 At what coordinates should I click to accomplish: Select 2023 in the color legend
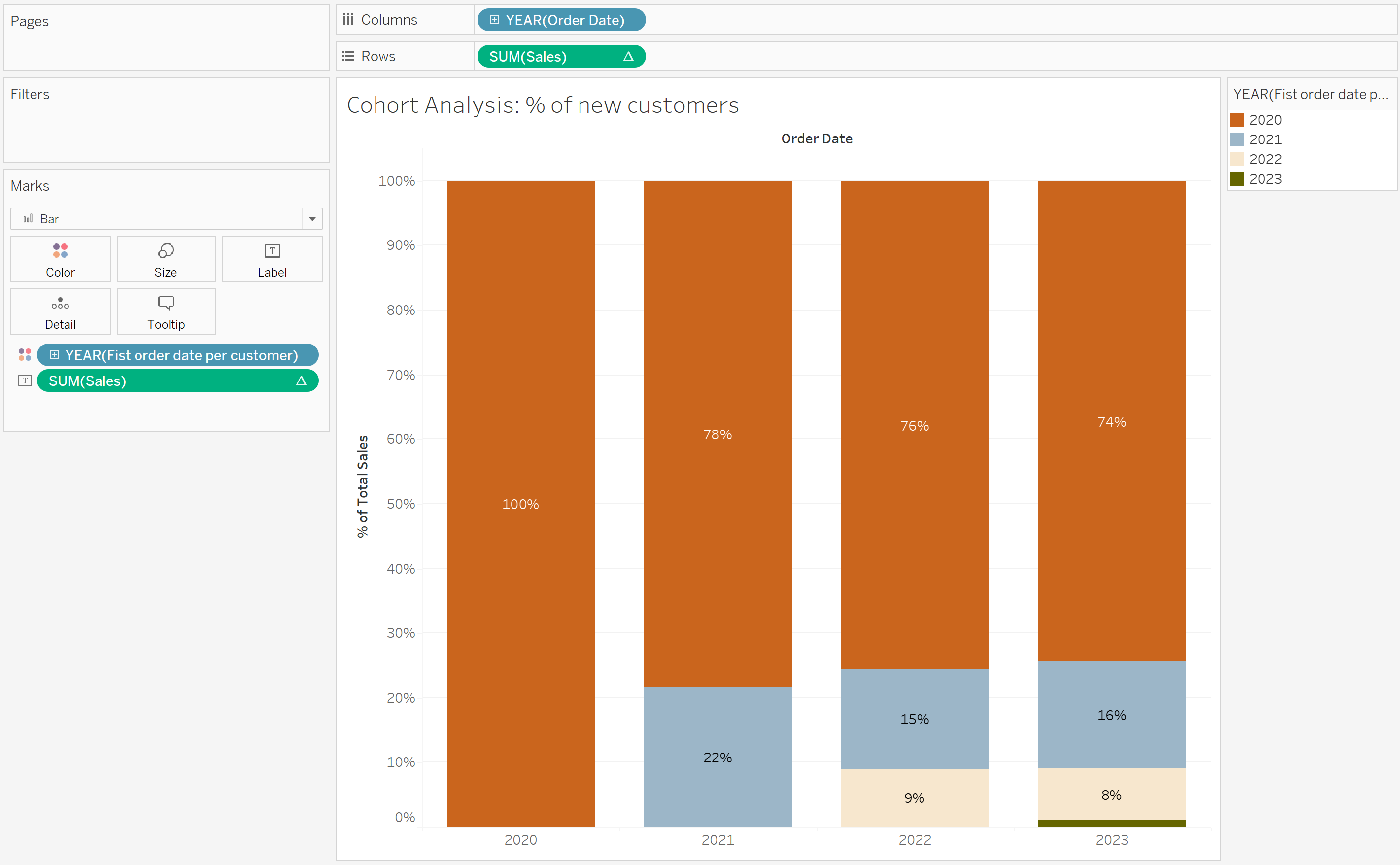pos(1265,178)
